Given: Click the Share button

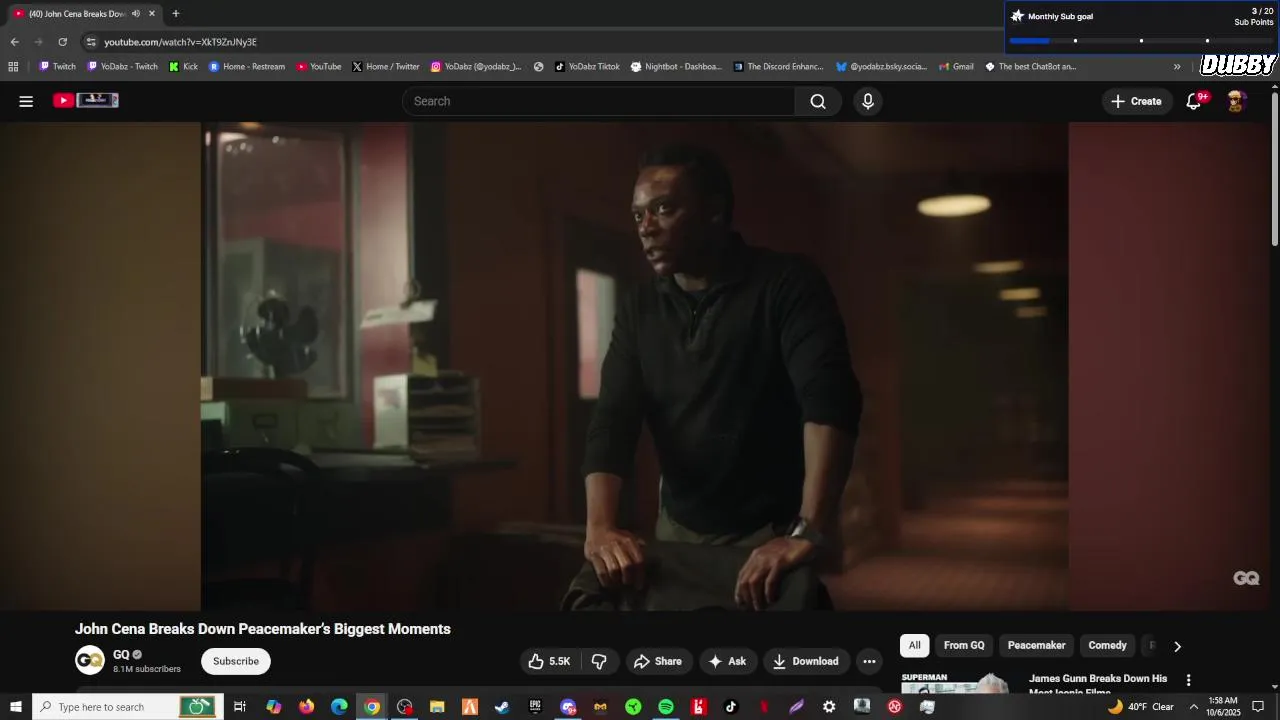Looking at the screenshot, I should tap(658, 661).
